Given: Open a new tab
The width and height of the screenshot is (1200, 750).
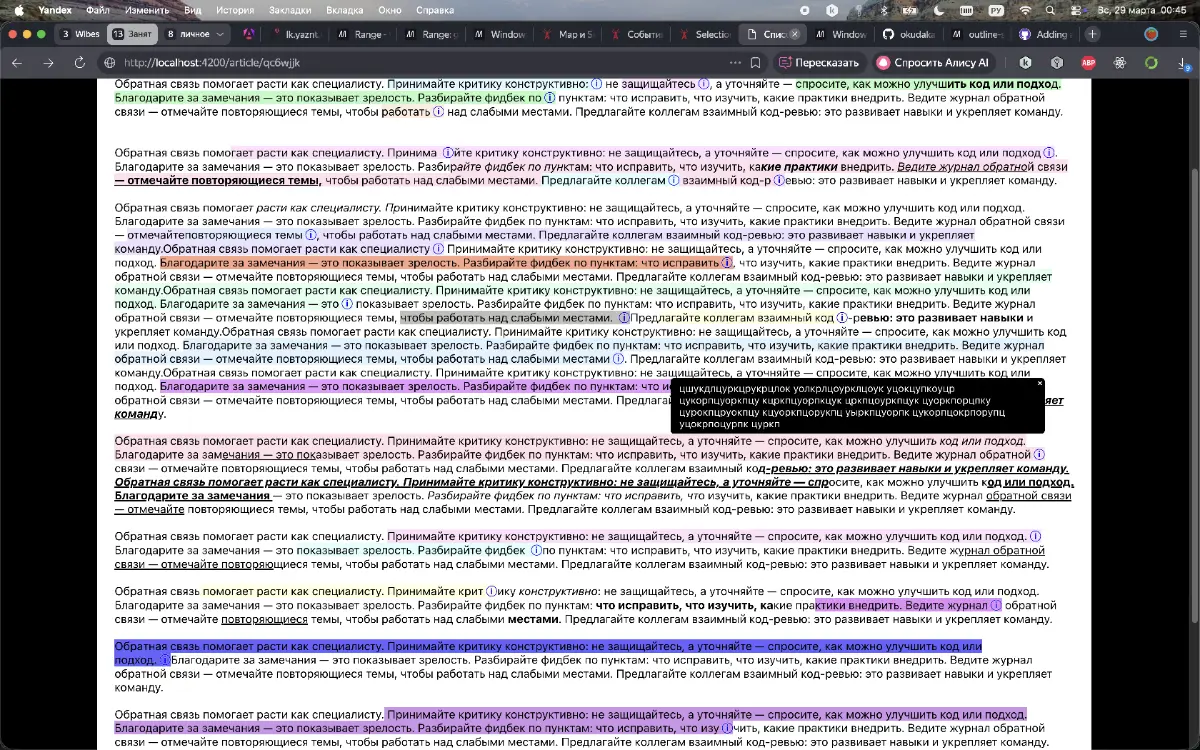Looking at the screenshot, I should (x=1093, y=34).
